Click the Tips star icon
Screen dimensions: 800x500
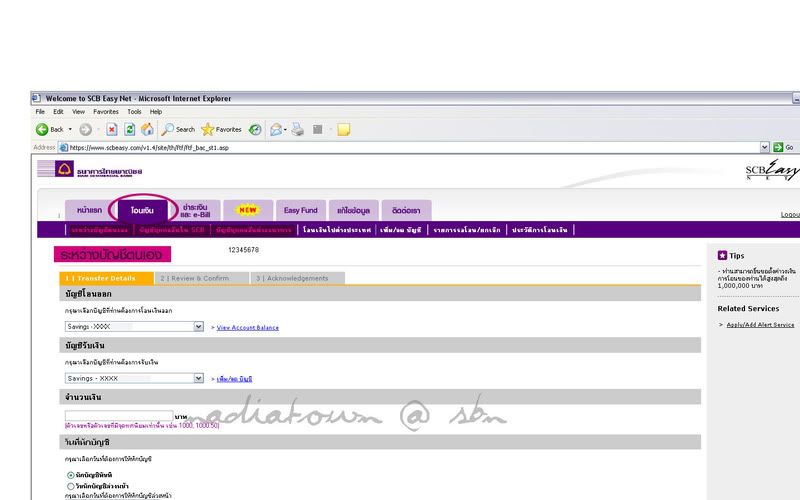pos(722,255)
